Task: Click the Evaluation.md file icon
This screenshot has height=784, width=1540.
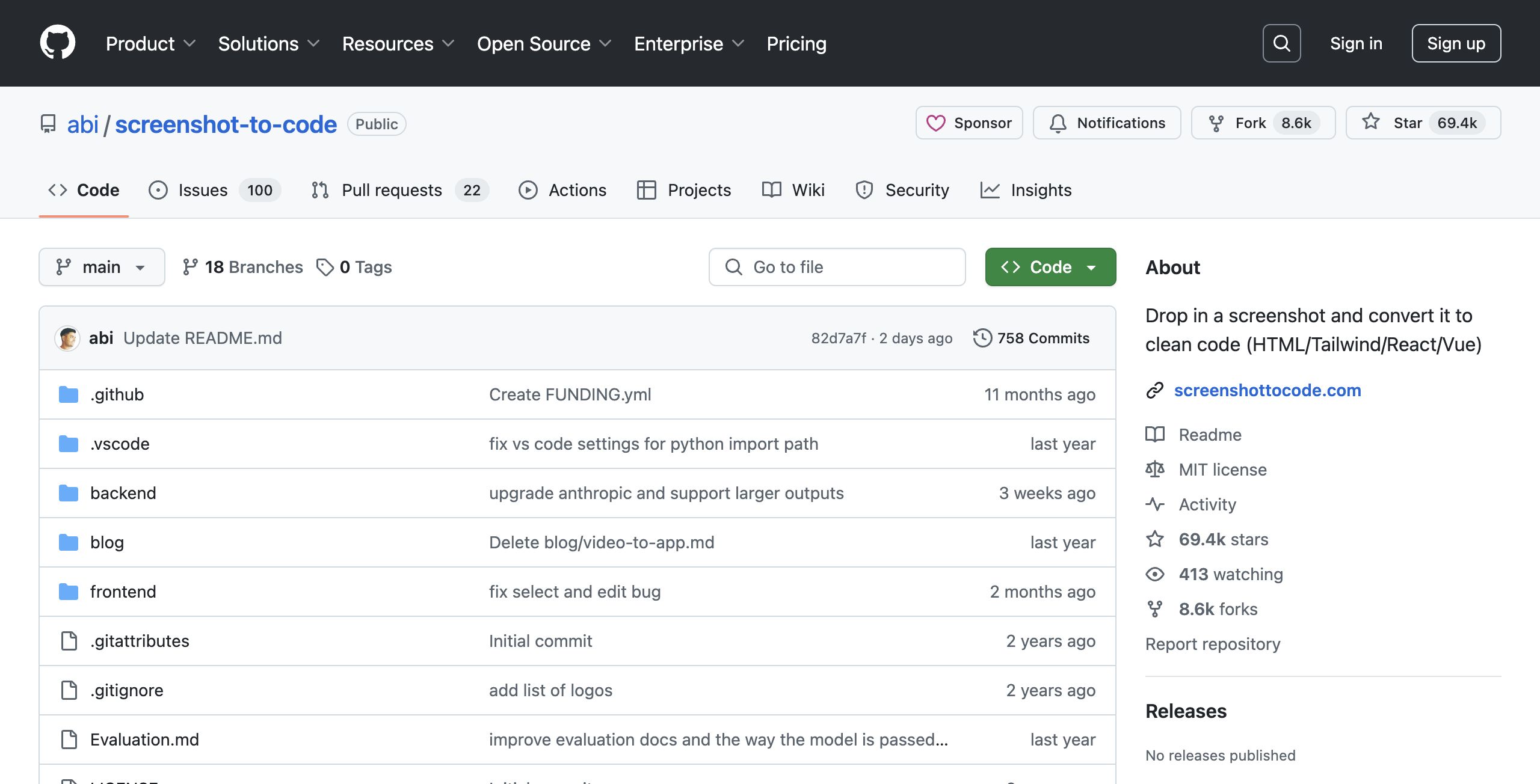Action: pyautogui.click(x=69, y=740)
